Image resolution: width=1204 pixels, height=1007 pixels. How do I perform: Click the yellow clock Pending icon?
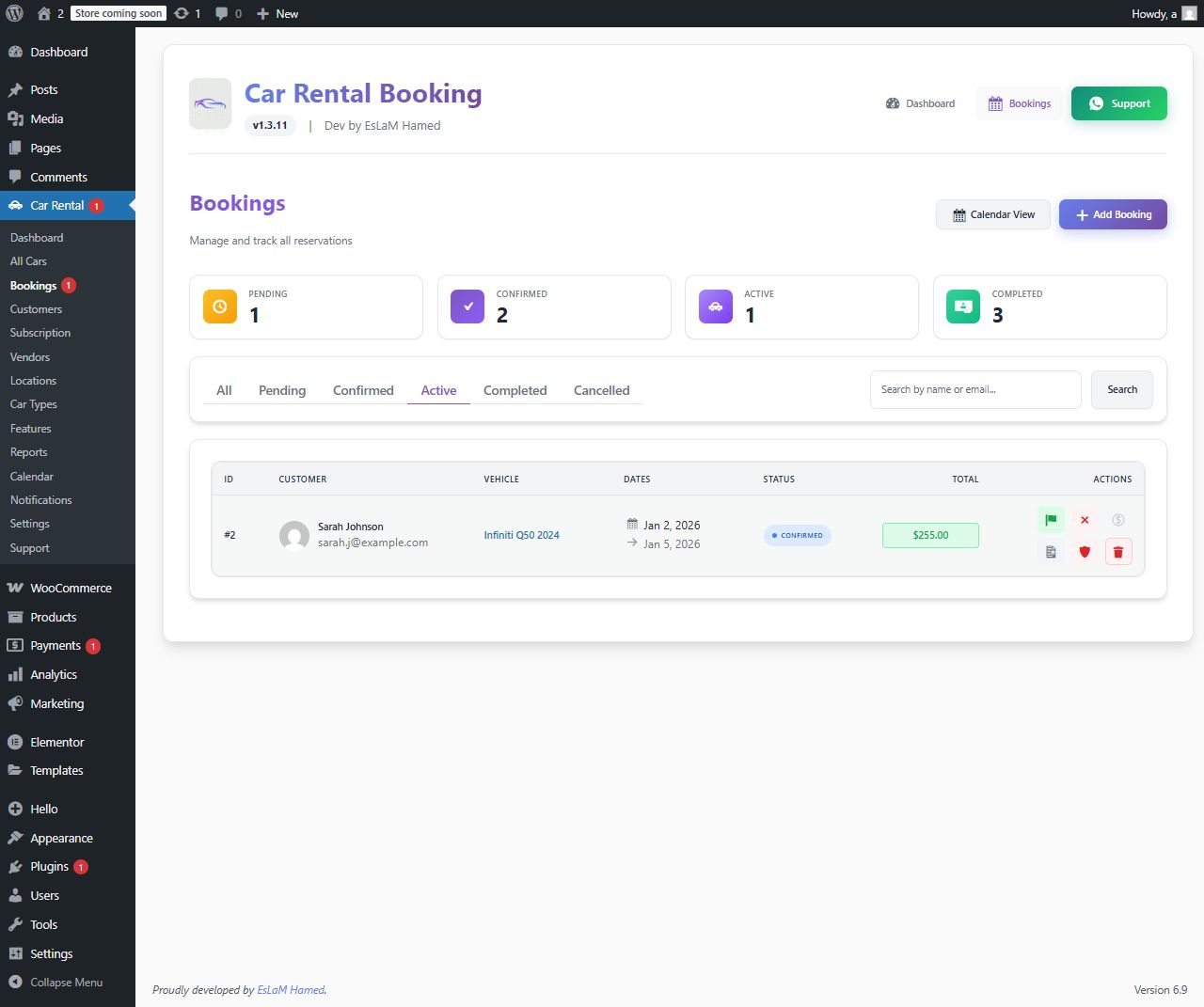[220, 307]
